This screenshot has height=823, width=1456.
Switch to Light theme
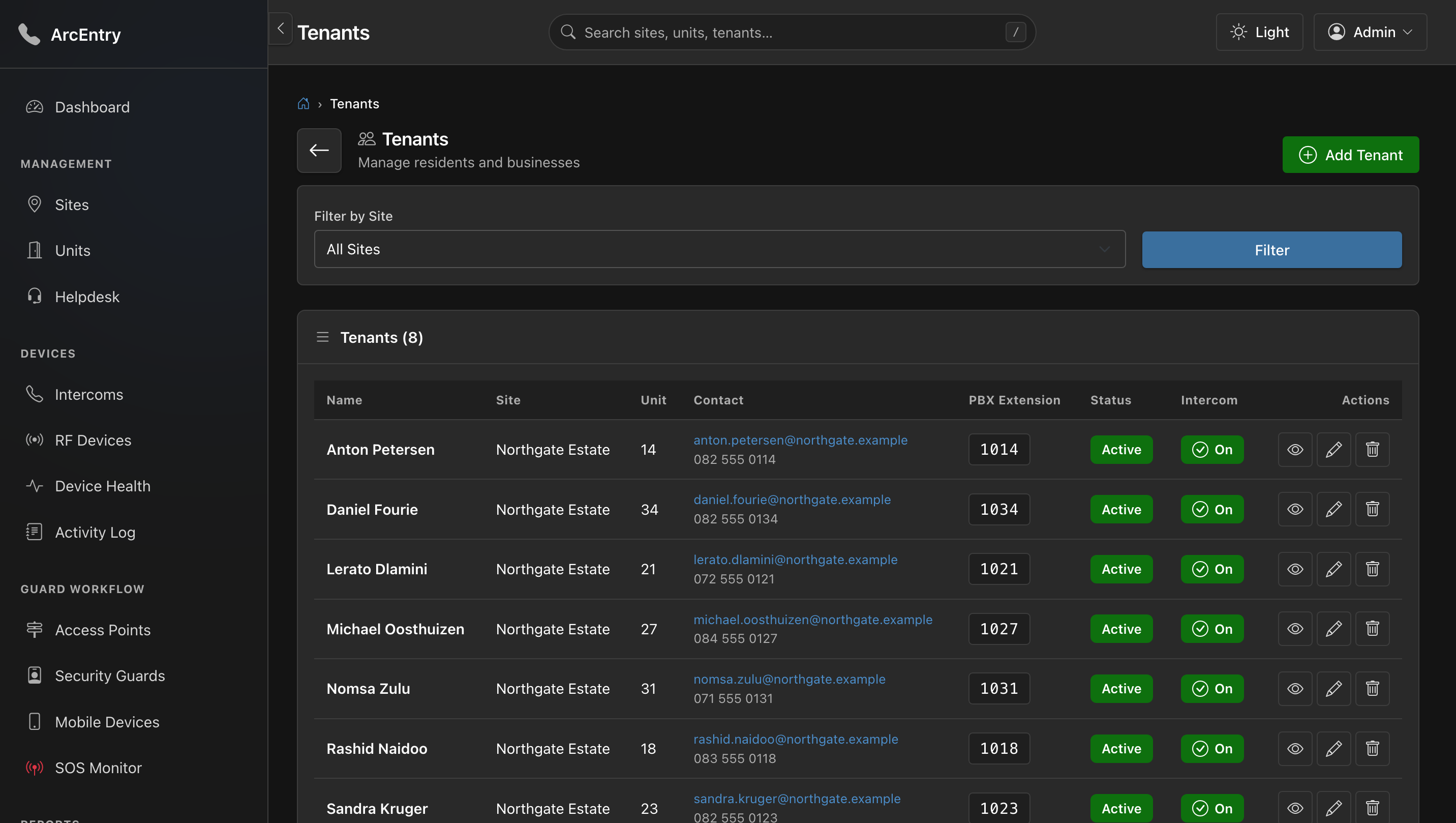point(1259,32)
